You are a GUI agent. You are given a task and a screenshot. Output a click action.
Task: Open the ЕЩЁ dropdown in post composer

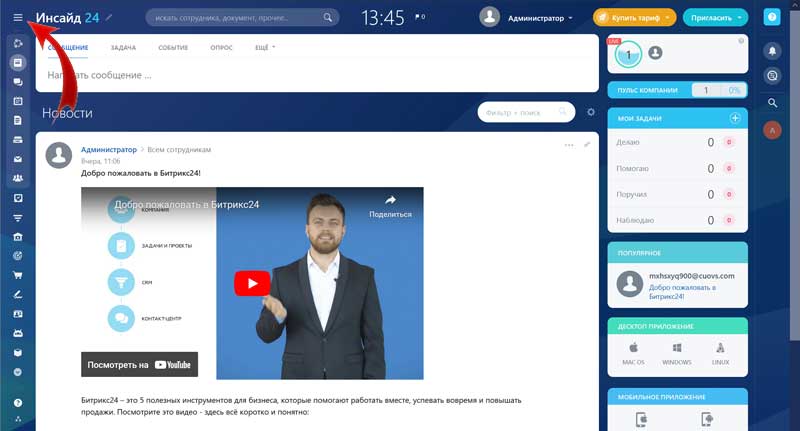click(265, 47)
